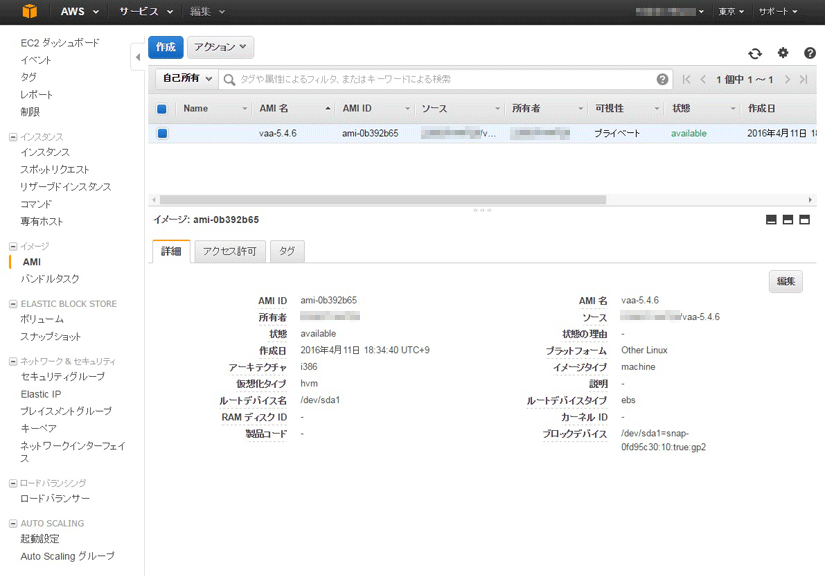Click the blue 作成 button
Screen dimensions: 825x577
tap(165, 47)
